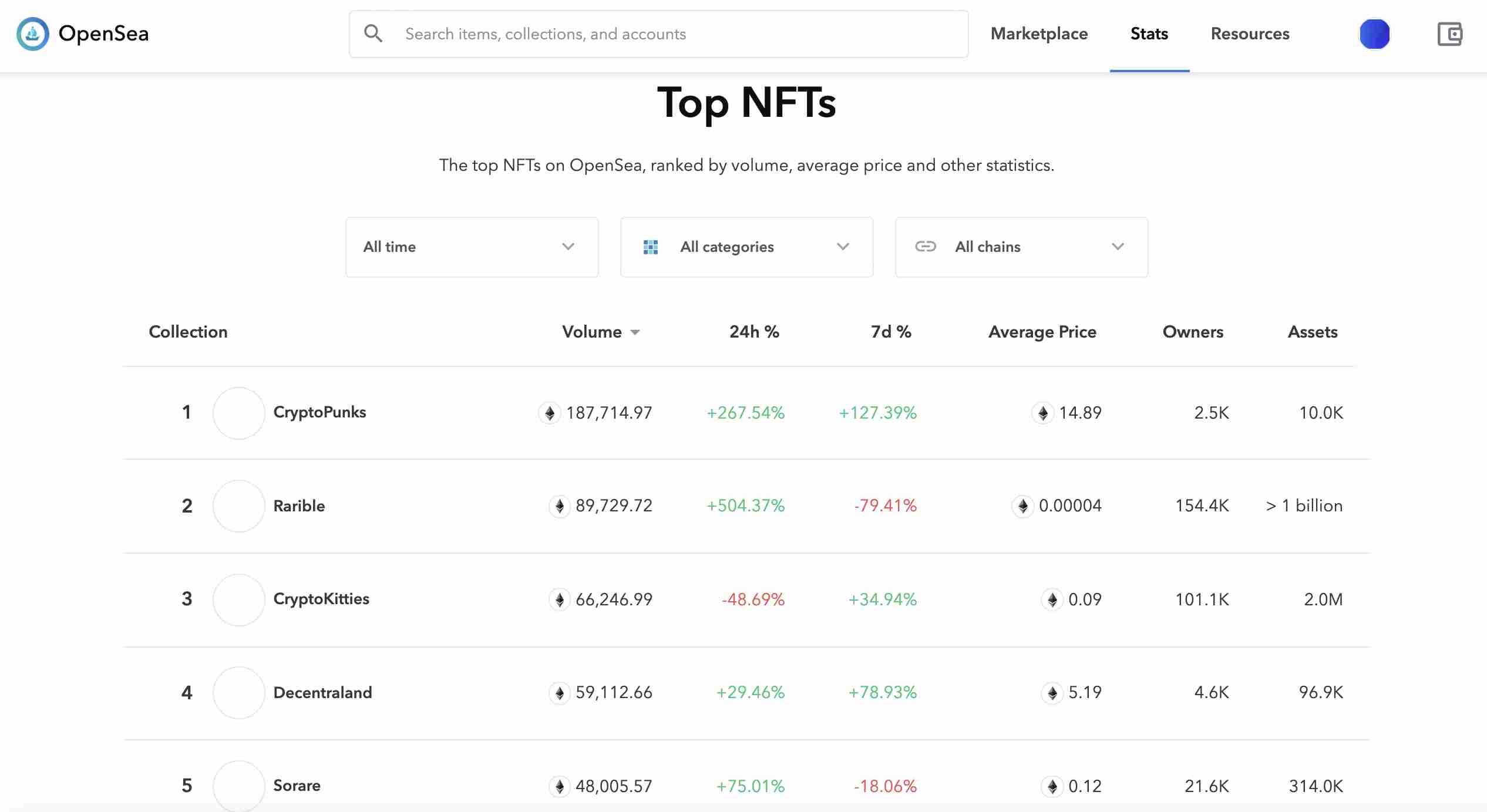This screenshot has width=1487, height=812.
Task: Click the 59,112.66 volume value
Action: 614,693
